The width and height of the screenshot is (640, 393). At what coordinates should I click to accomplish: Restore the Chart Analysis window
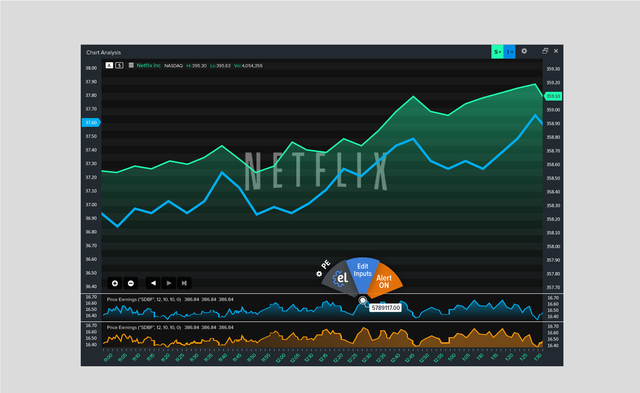coord(545,51)
